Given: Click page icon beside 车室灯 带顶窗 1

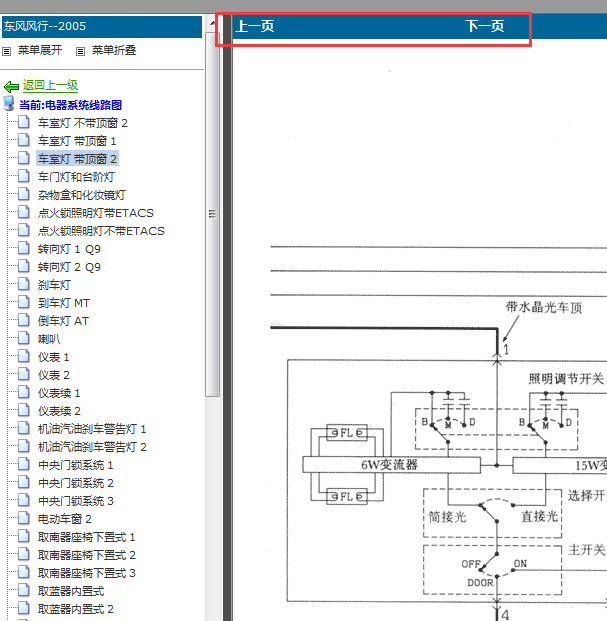Looking at the screenshot, I should tap(24, 140).
